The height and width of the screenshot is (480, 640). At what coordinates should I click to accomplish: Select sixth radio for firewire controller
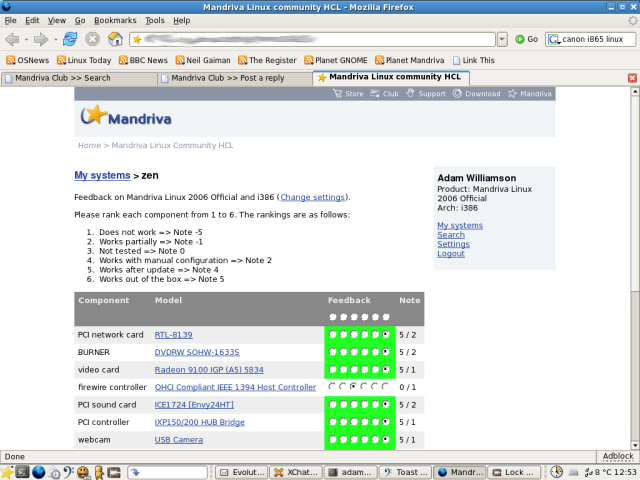coord(385,386)
